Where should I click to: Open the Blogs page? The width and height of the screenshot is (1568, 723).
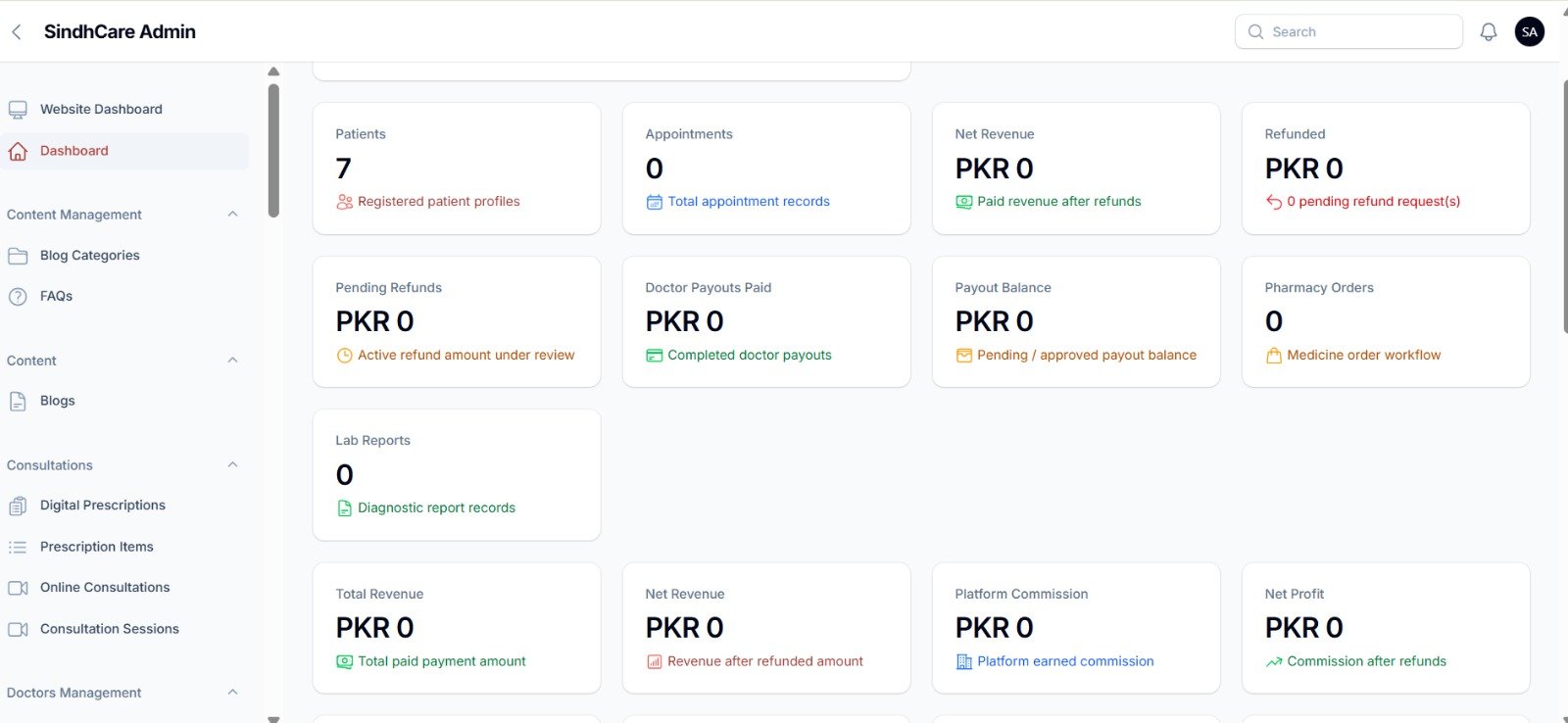pos(124,401)
